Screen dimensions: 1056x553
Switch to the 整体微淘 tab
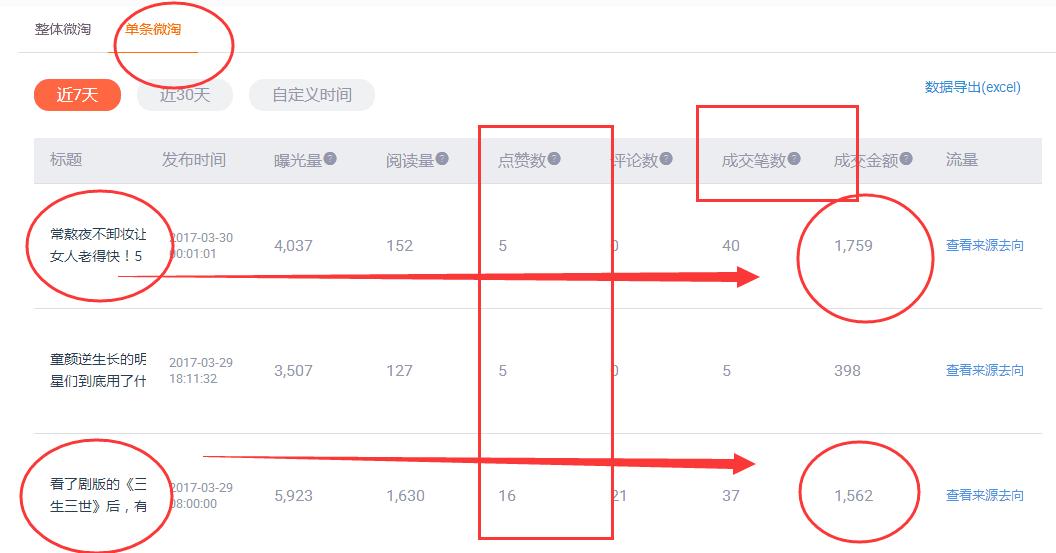tap(63, 29)
